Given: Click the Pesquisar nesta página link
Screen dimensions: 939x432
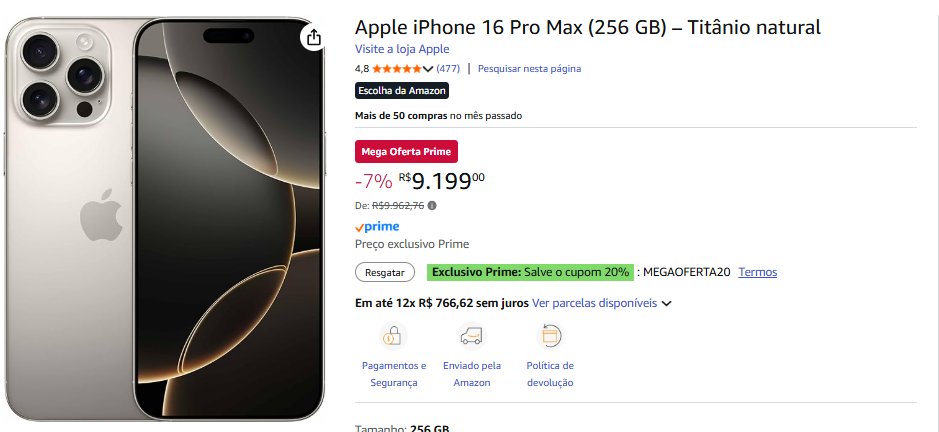Looking at the screenshot, I should point(529,69).
